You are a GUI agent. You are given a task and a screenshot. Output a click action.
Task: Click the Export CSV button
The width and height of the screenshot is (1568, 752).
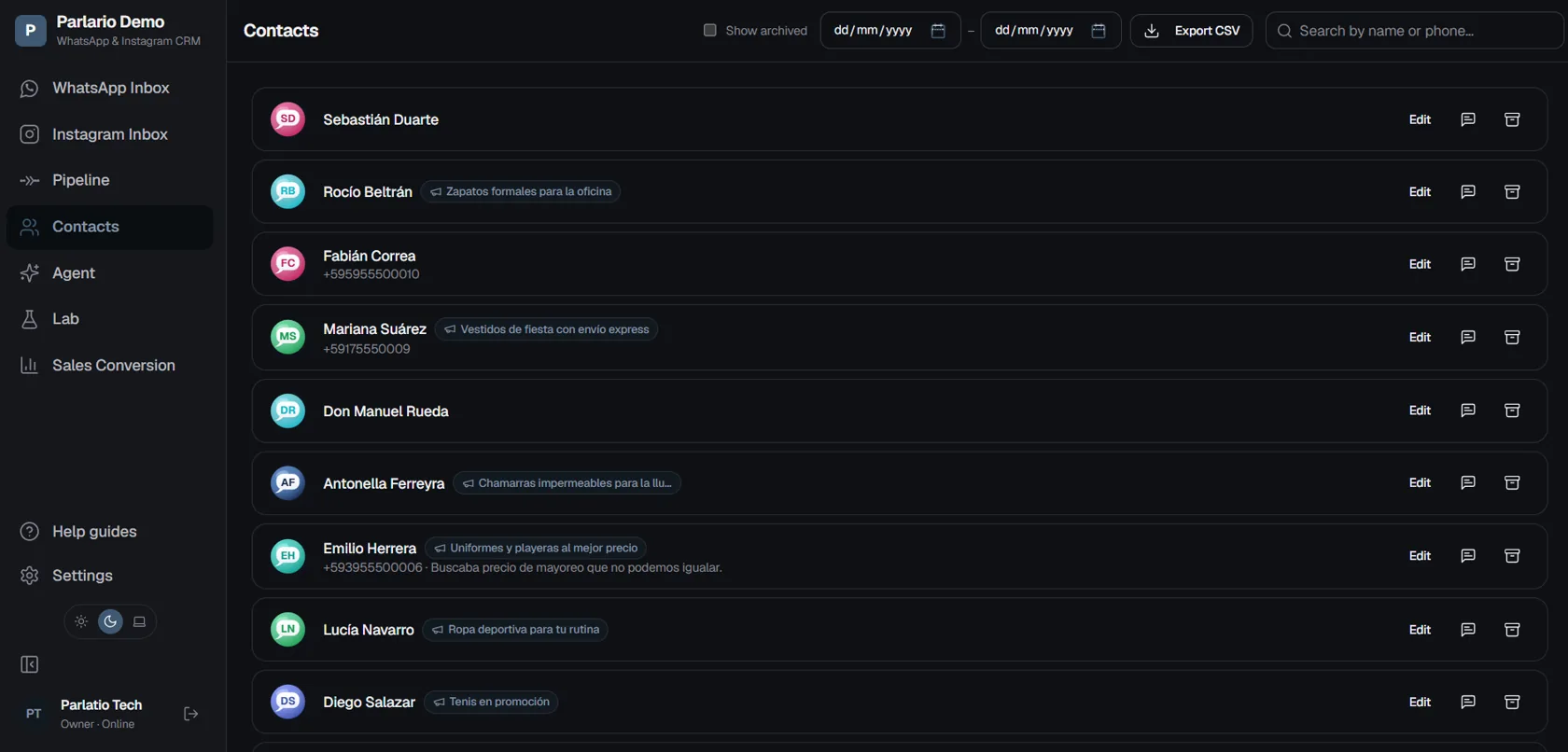click(x=1191, y=31)
